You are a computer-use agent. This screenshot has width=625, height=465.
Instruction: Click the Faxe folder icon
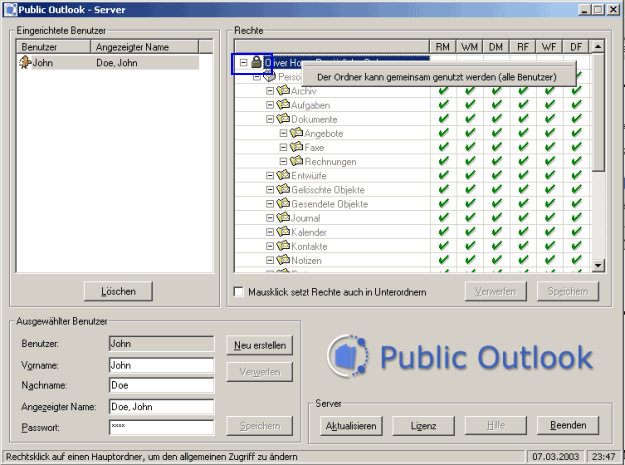pos(296,147)
